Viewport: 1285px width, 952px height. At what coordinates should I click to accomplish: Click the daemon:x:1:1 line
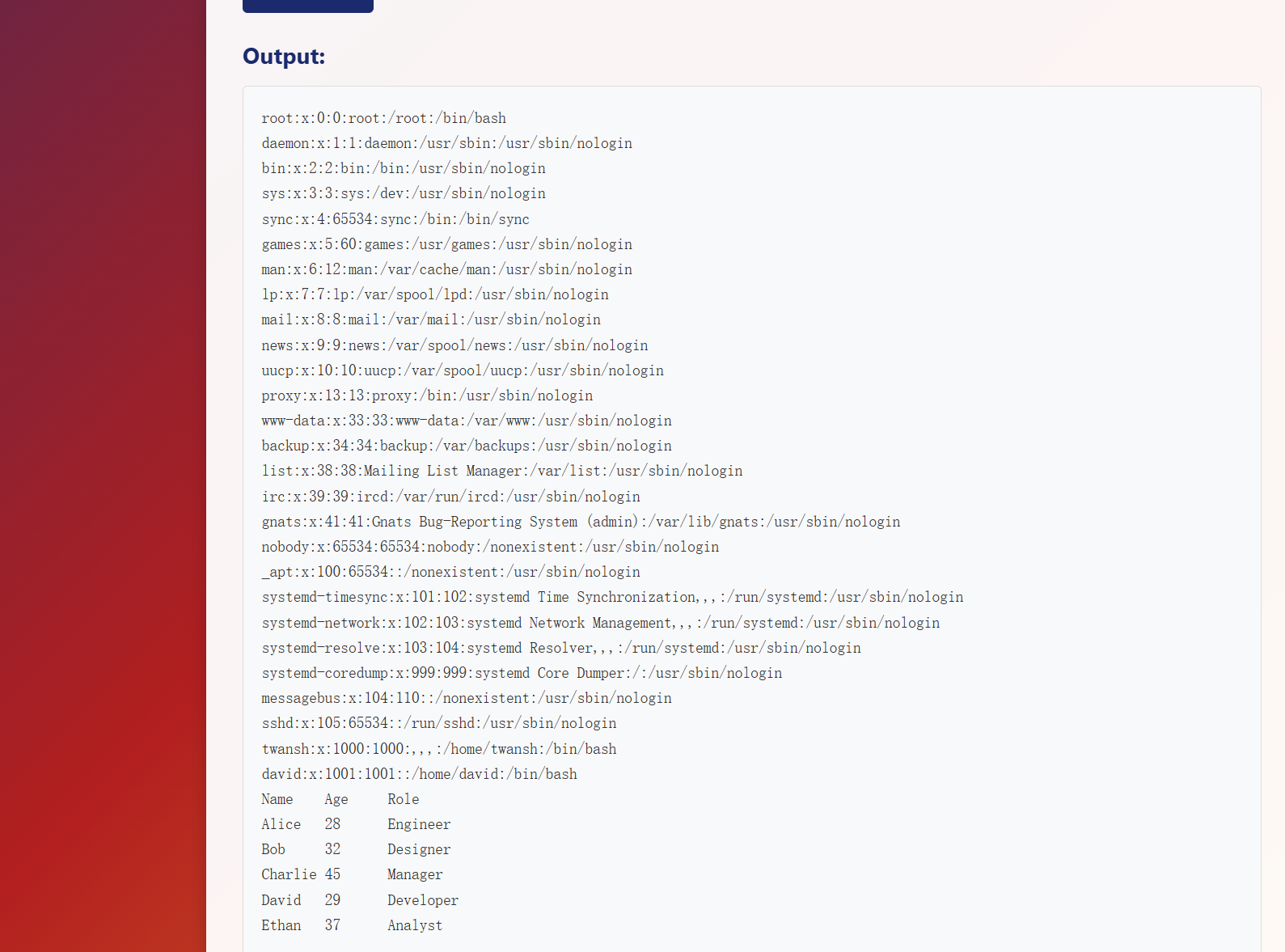[x=447, y=143]
